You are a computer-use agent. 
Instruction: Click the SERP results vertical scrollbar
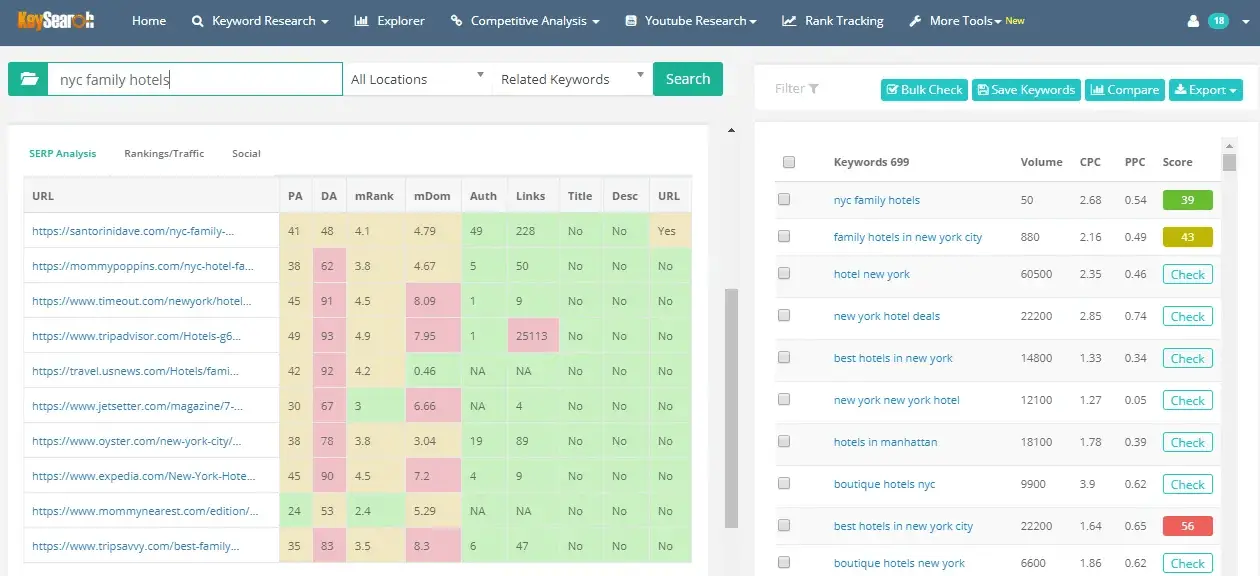[x=731, y=408]
